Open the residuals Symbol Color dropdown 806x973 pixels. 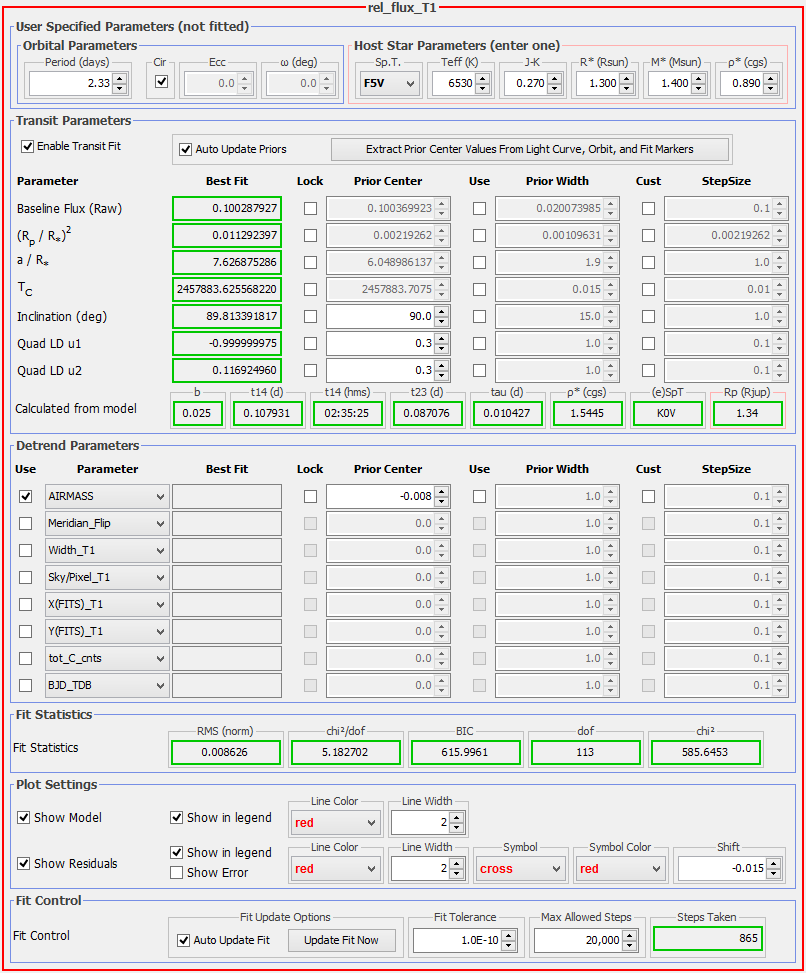(x=618, y=869)
